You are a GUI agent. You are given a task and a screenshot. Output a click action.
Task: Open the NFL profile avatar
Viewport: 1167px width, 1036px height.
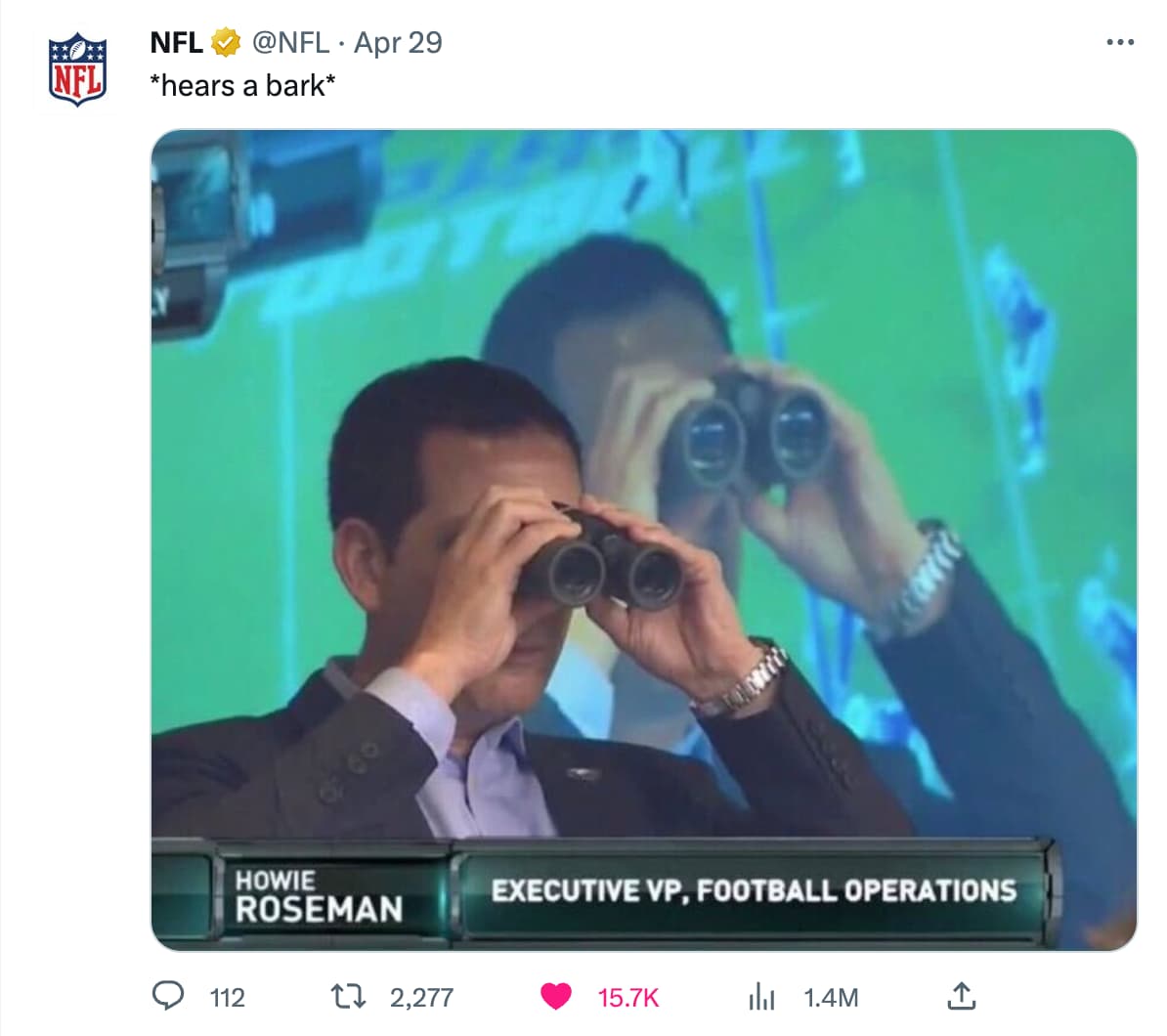(x=77, y=69)
